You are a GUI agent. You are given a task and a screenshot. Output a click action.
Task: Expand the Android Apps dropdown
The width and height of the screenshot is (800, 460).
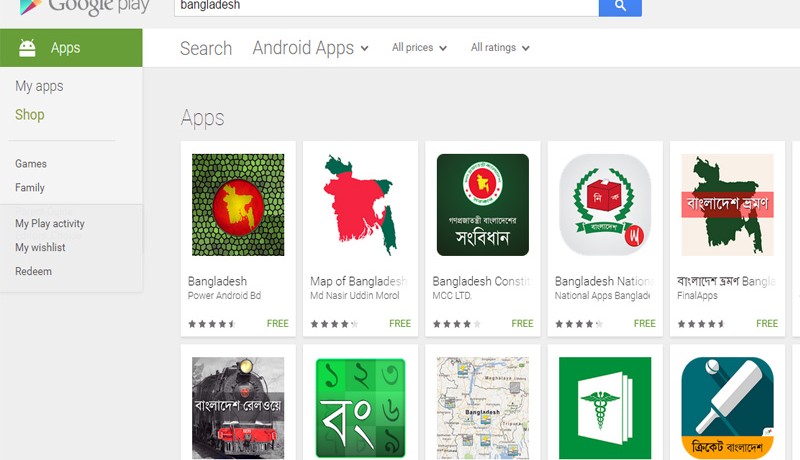click(310, 48)
